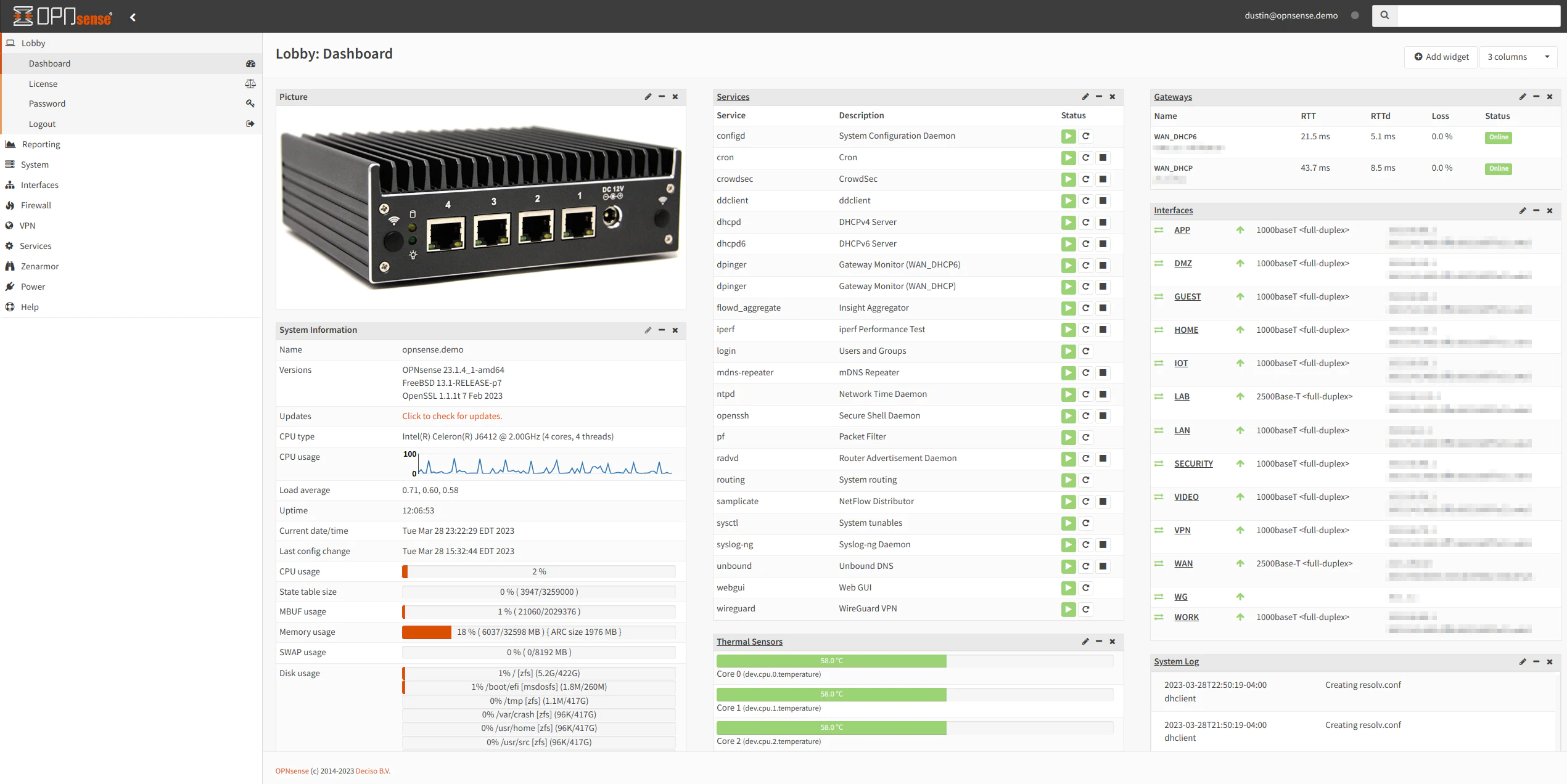Edit the Thermal Sensors widget

click(x=1085, y=642)
